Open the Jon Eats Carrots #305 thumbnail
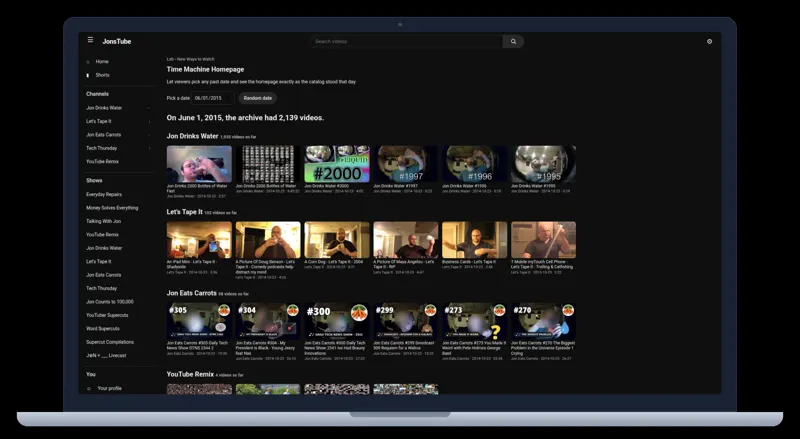 [199, 321]
